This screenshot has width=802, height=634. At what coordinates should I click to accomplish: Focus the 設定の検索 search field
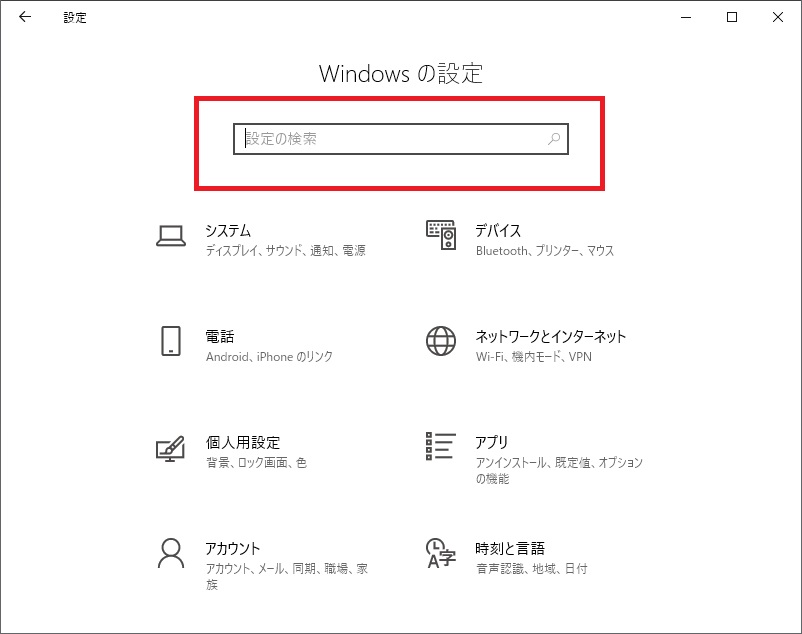(x=401, y=139)
